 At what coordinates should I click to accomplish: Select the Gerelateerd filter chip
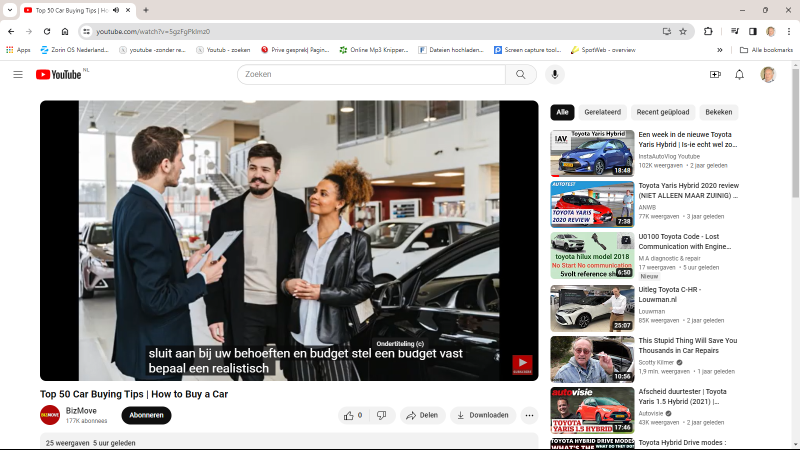point(602,112)
